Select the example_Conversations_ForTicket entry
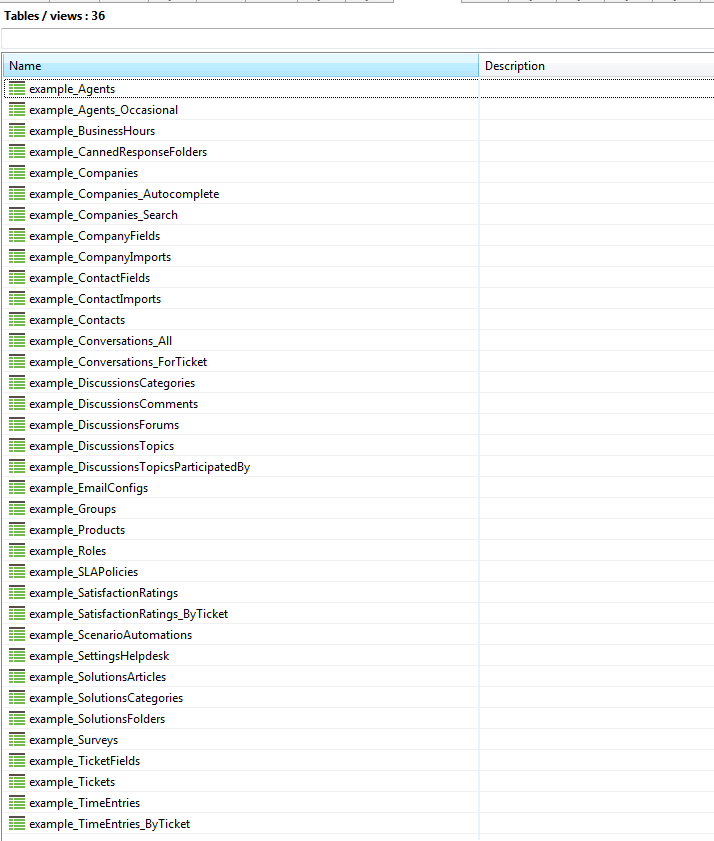Viewport: 714px width, 841px height. (x=118, y=362)
